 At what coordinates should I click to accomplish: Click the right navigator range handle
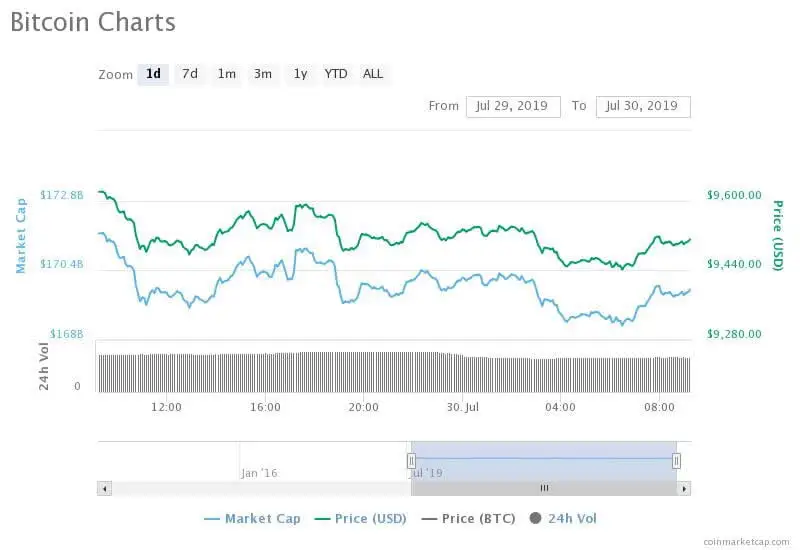(676, 460)
